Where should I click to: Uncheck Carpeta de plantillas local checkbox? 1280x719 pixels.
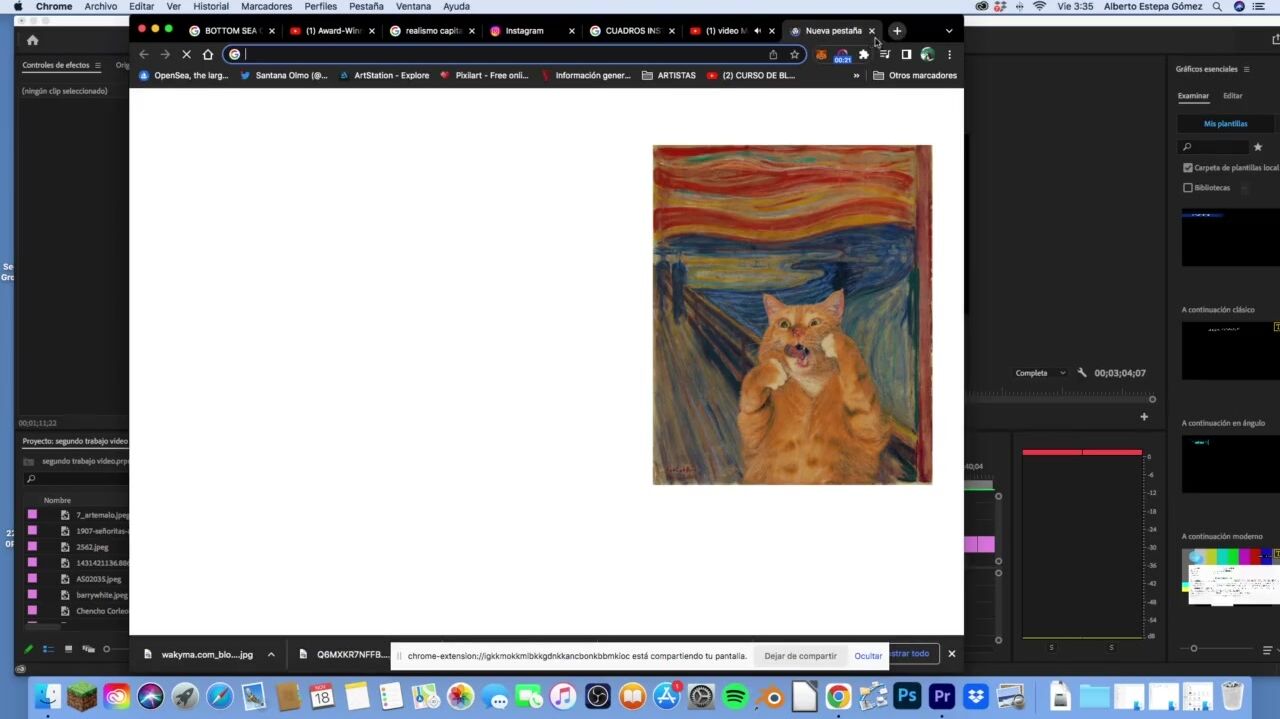pos(1188,168)
